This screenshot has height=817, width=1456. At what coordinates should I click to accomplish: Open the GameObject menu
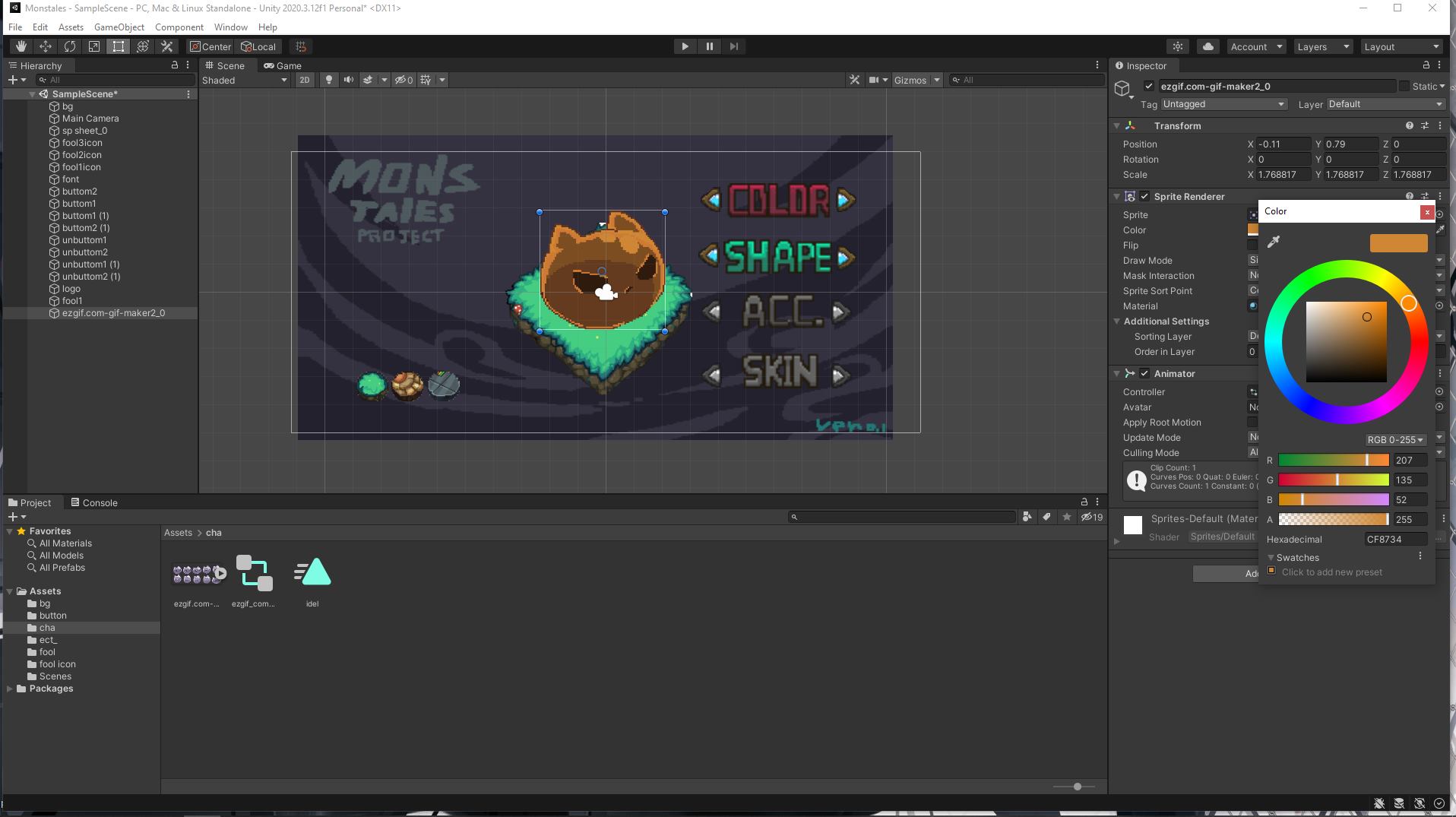pos(119,27)
